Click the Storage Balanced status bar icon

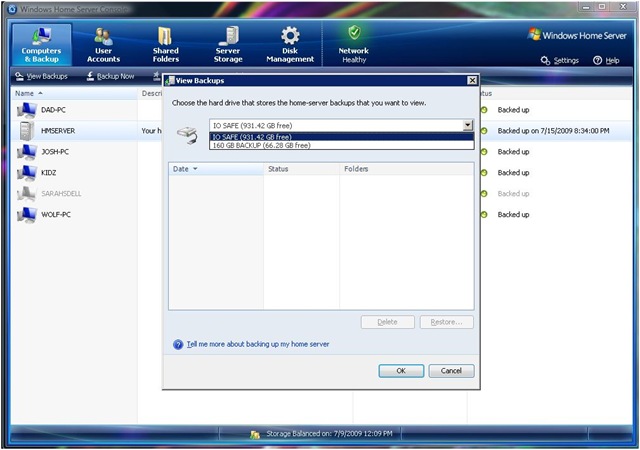255,434
